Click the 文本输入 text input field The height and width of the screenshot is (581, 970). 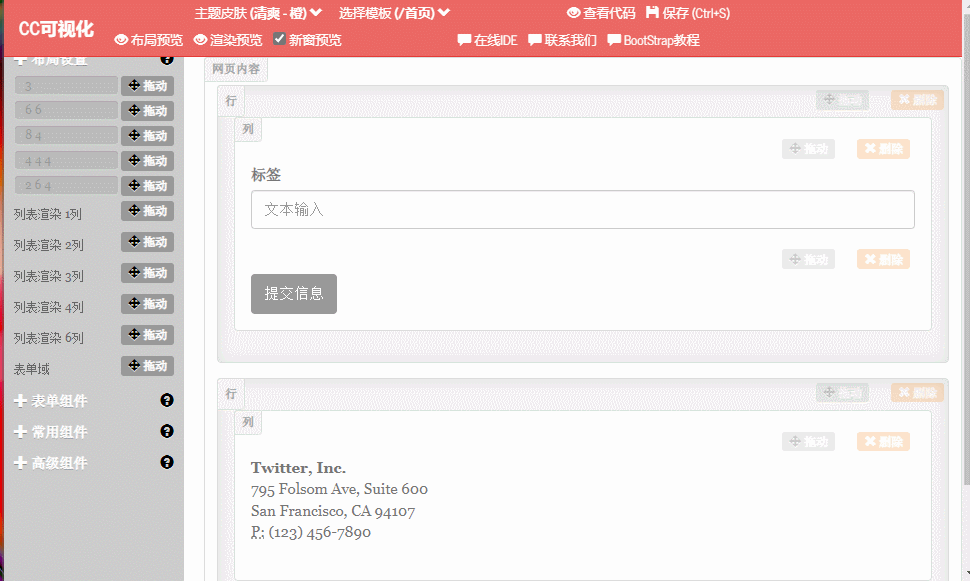pyautogui.click(x=582, y=210)
